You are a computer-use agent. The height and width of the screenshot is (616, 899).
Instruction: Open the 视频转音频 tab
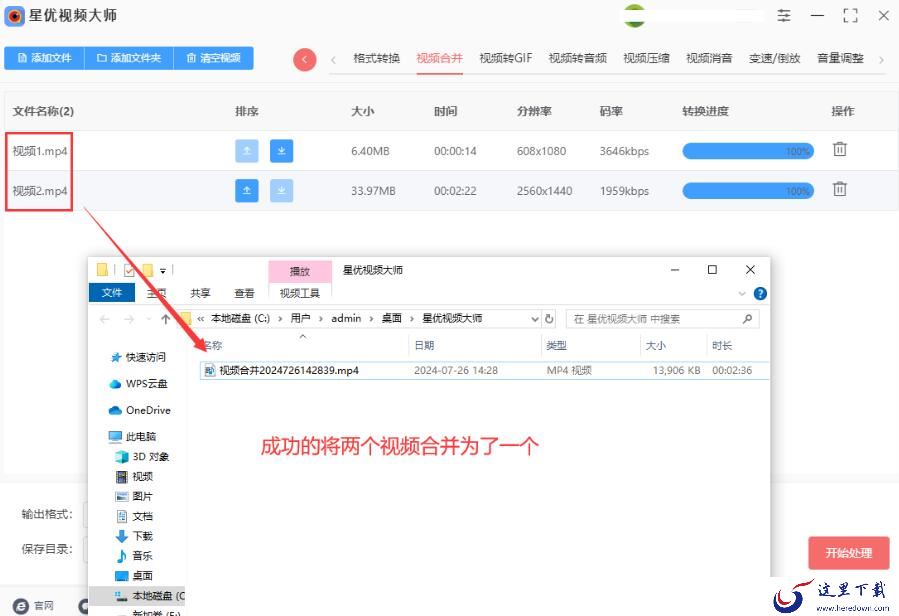pyautogui.click(x=577, y=58)
